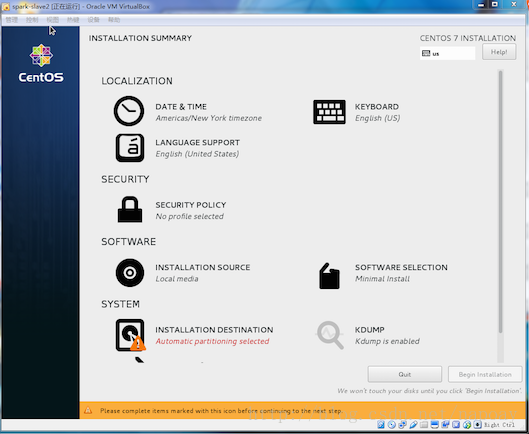Image resolution: width=529 pixels, height=434 pixels.
Task: Click the CentOS logo in sidebar
Action: [x=41, y=63]
